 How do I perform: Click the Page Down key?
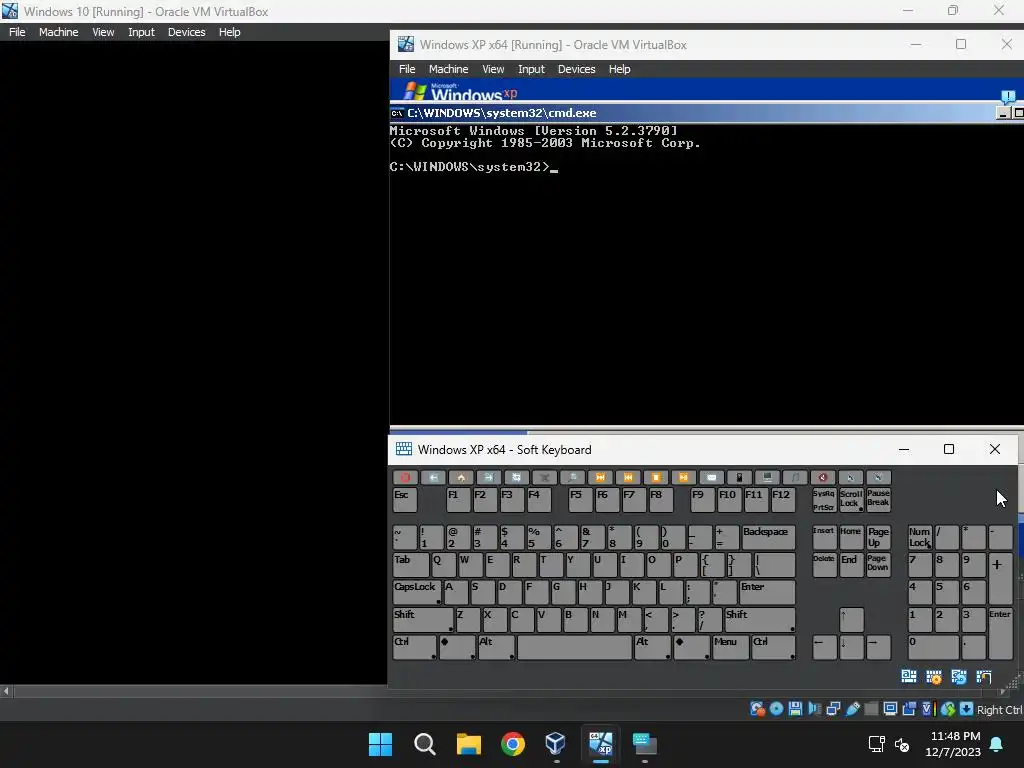[878, 565]
